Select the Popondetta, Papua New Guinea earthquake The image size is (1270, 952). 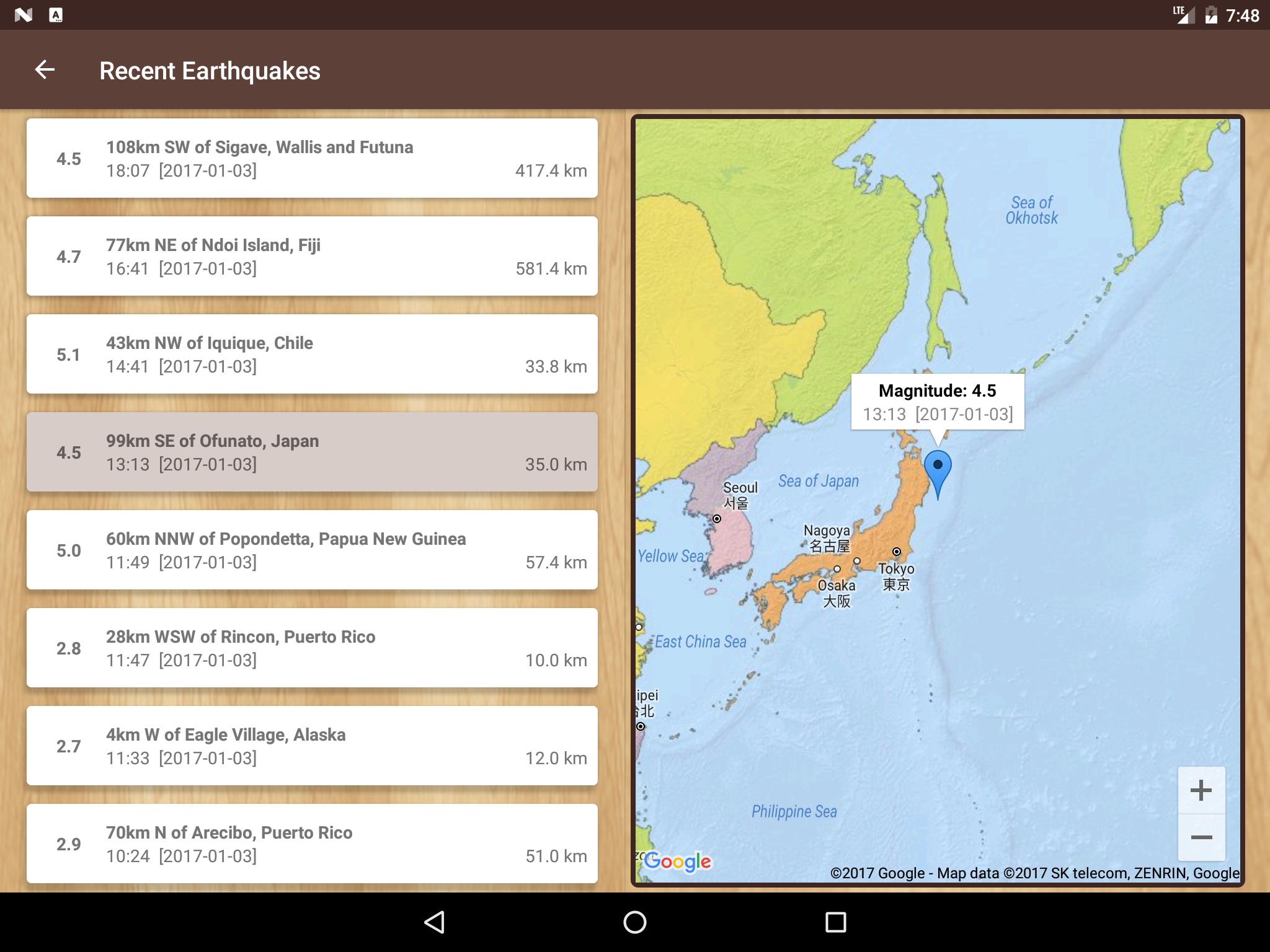[312, 550]
